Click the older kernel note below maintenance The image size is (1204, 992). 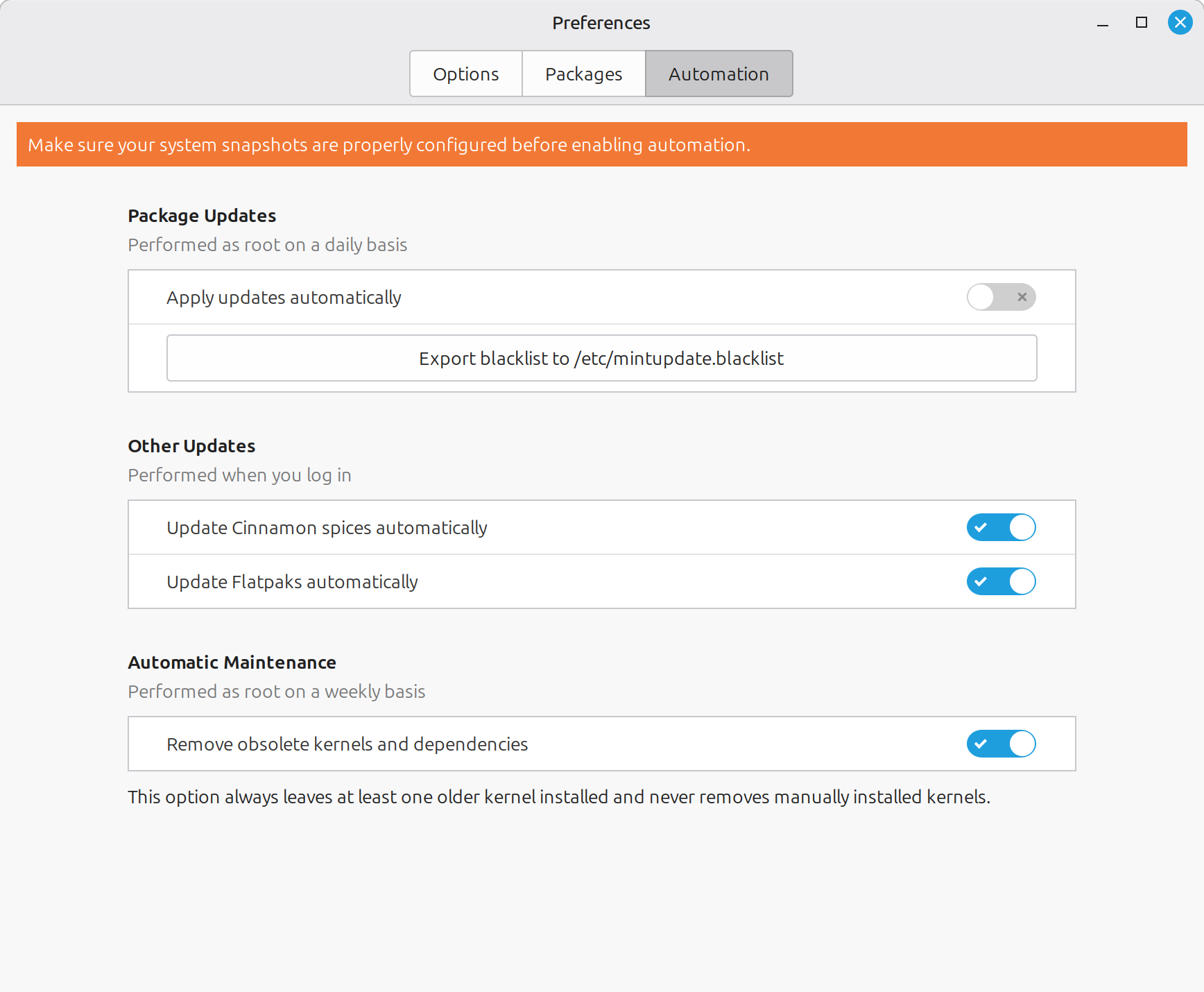pos(559,797)
